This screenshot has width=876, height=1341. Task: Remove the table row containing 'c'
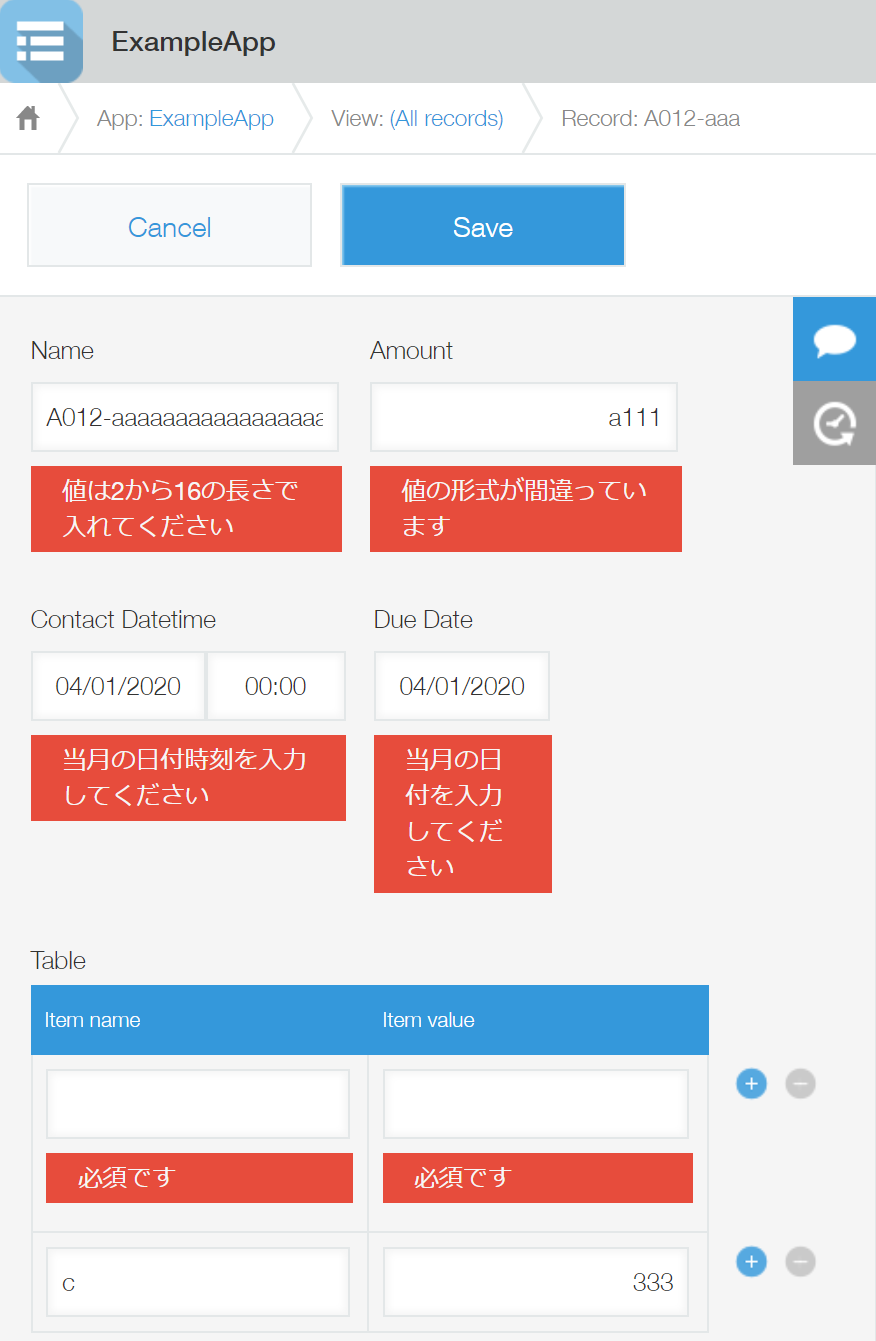click(799, 1261)
